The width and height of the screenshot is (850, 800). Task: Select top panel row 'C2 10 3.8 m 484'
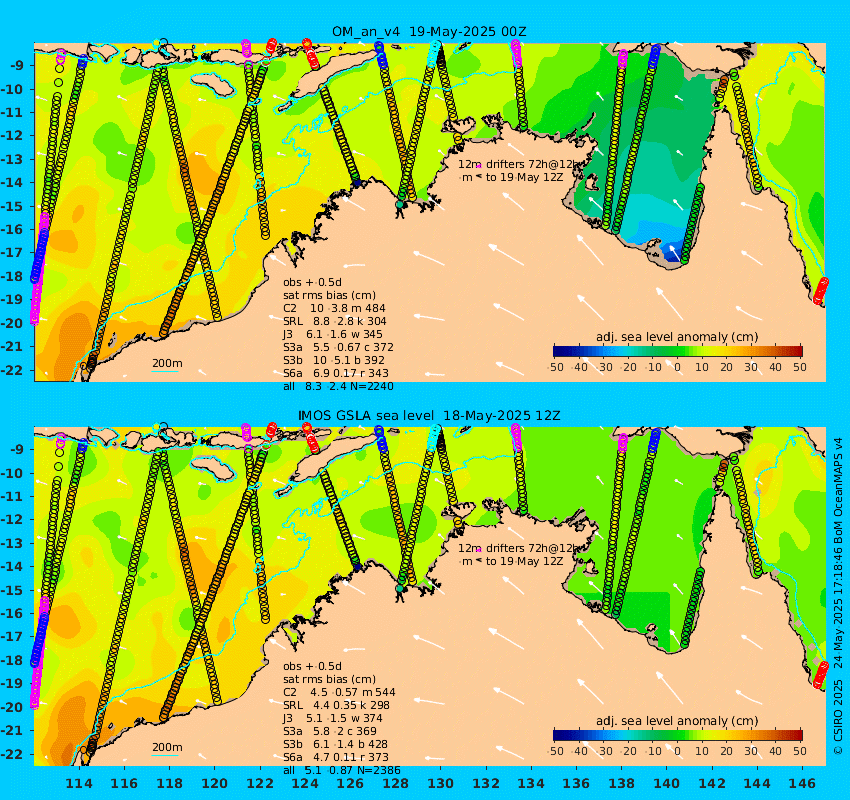[334, 308]
